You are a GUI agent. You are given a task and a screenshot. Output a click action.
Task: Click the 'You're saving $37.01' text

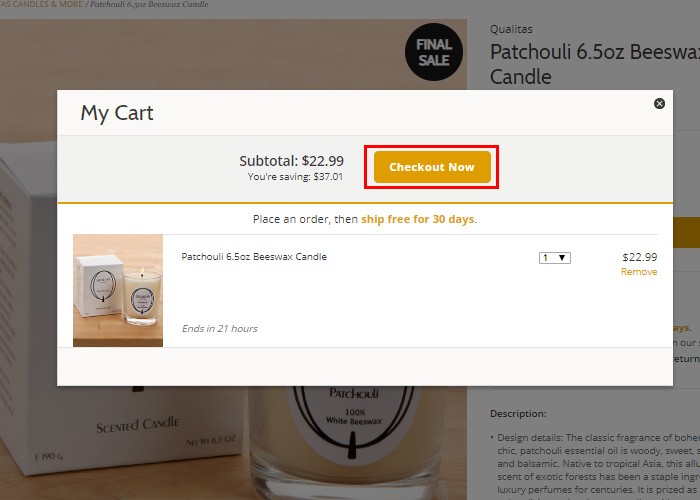(x=295, y=177)
